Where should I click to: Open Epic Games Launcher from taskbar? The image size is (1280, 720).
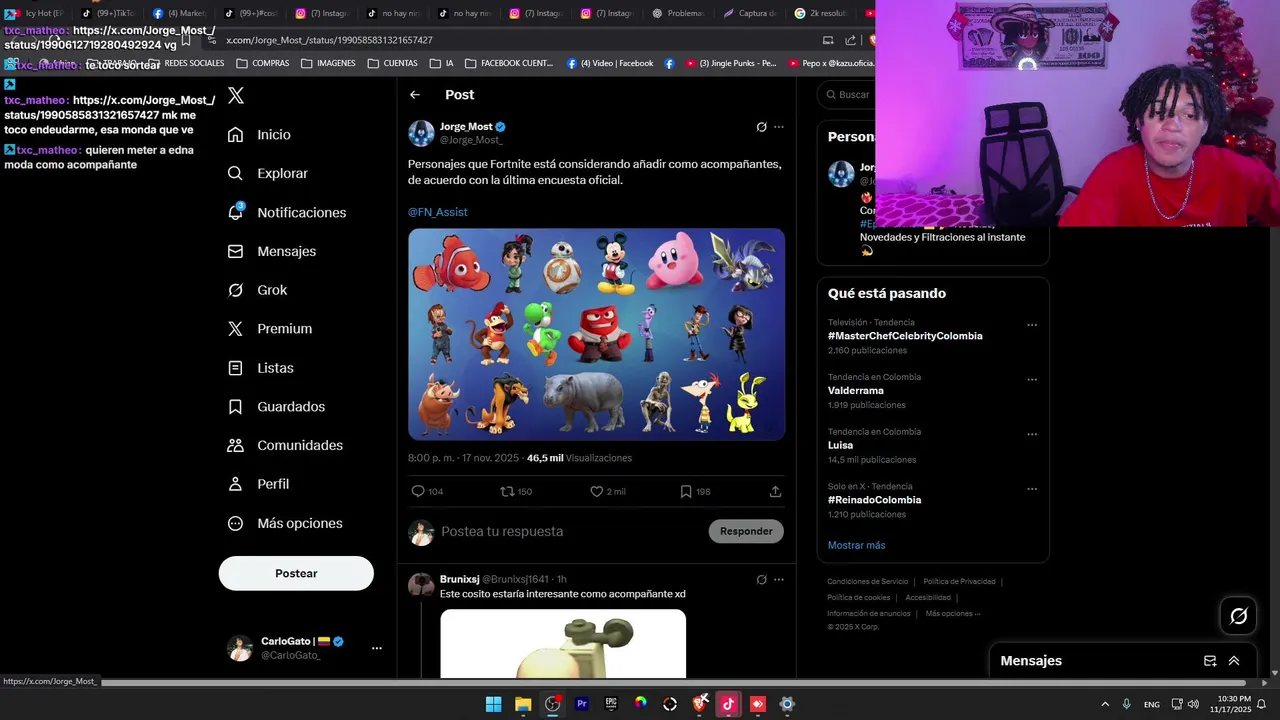[611, 704]
